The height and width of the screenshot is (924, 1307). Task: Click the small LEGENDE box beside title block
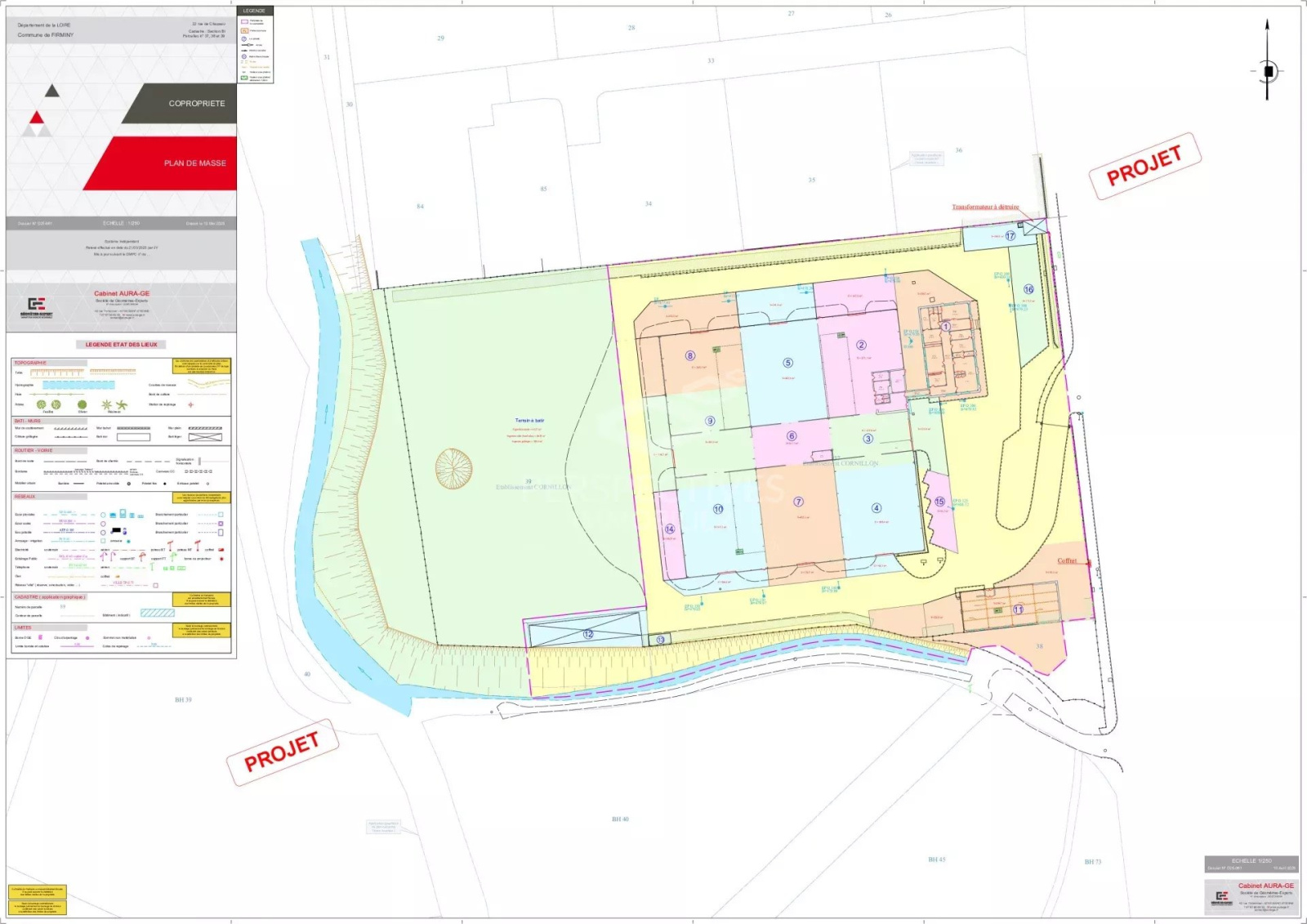(255, 45)
